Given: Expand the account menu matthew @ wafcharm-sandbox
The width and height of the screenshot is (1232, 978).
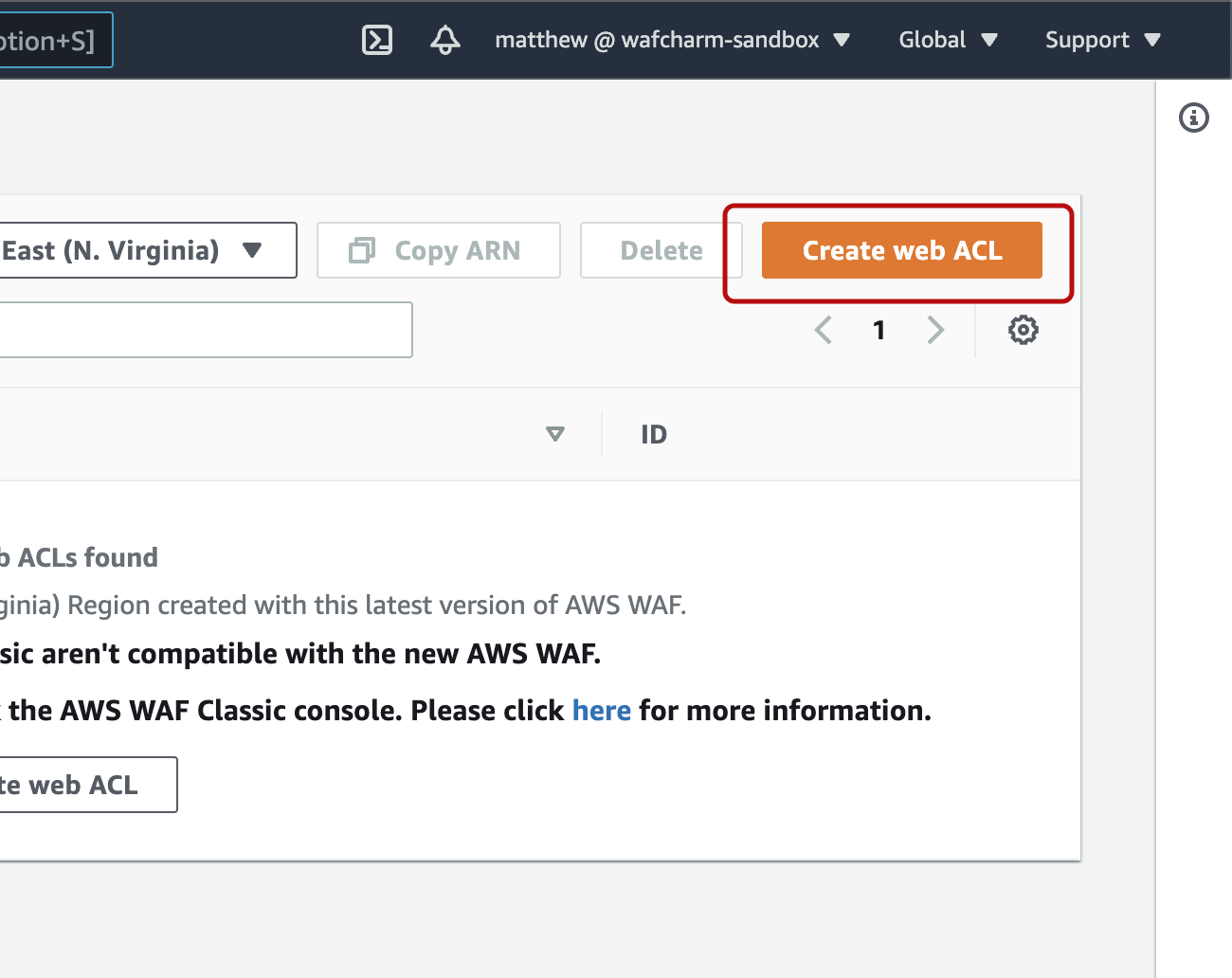Looking at the screenshot, I should pos(672,40).
